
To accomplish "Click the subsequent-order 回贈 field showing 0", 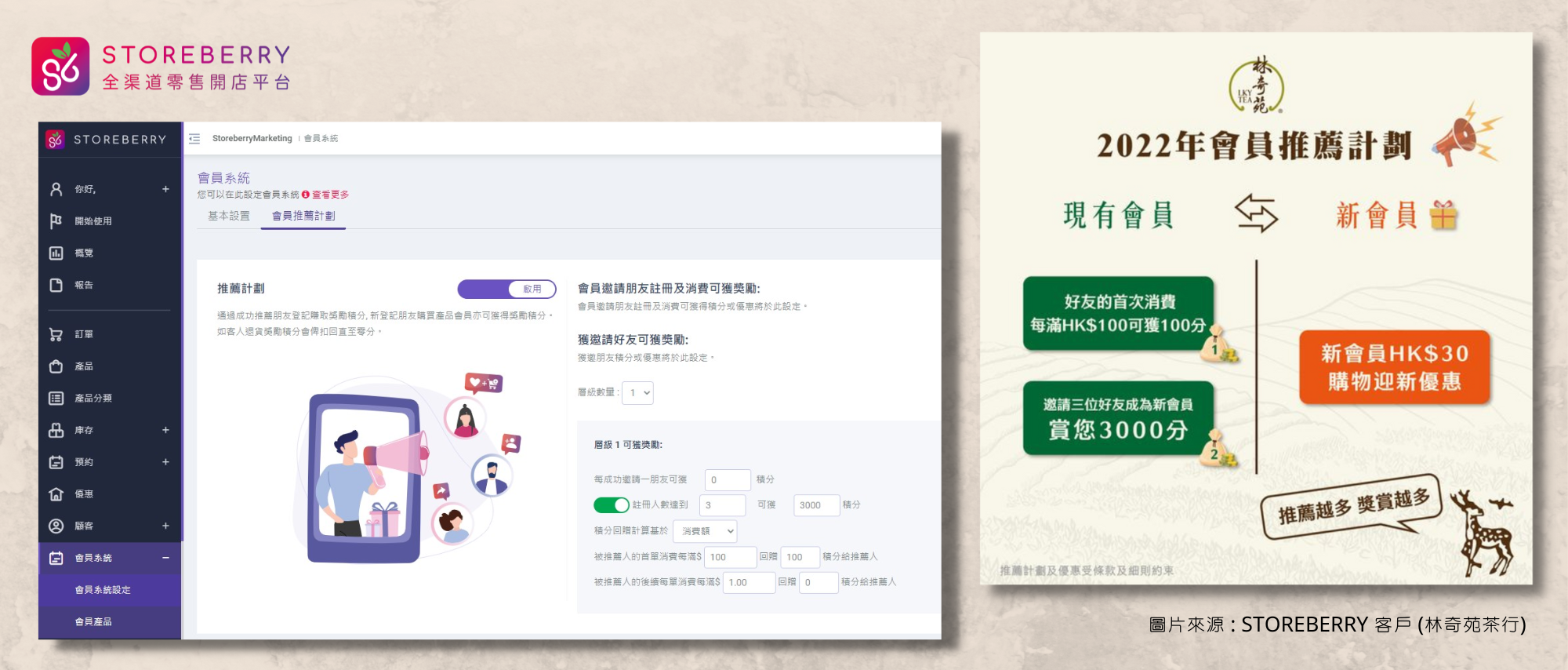I will coord(818,582).
